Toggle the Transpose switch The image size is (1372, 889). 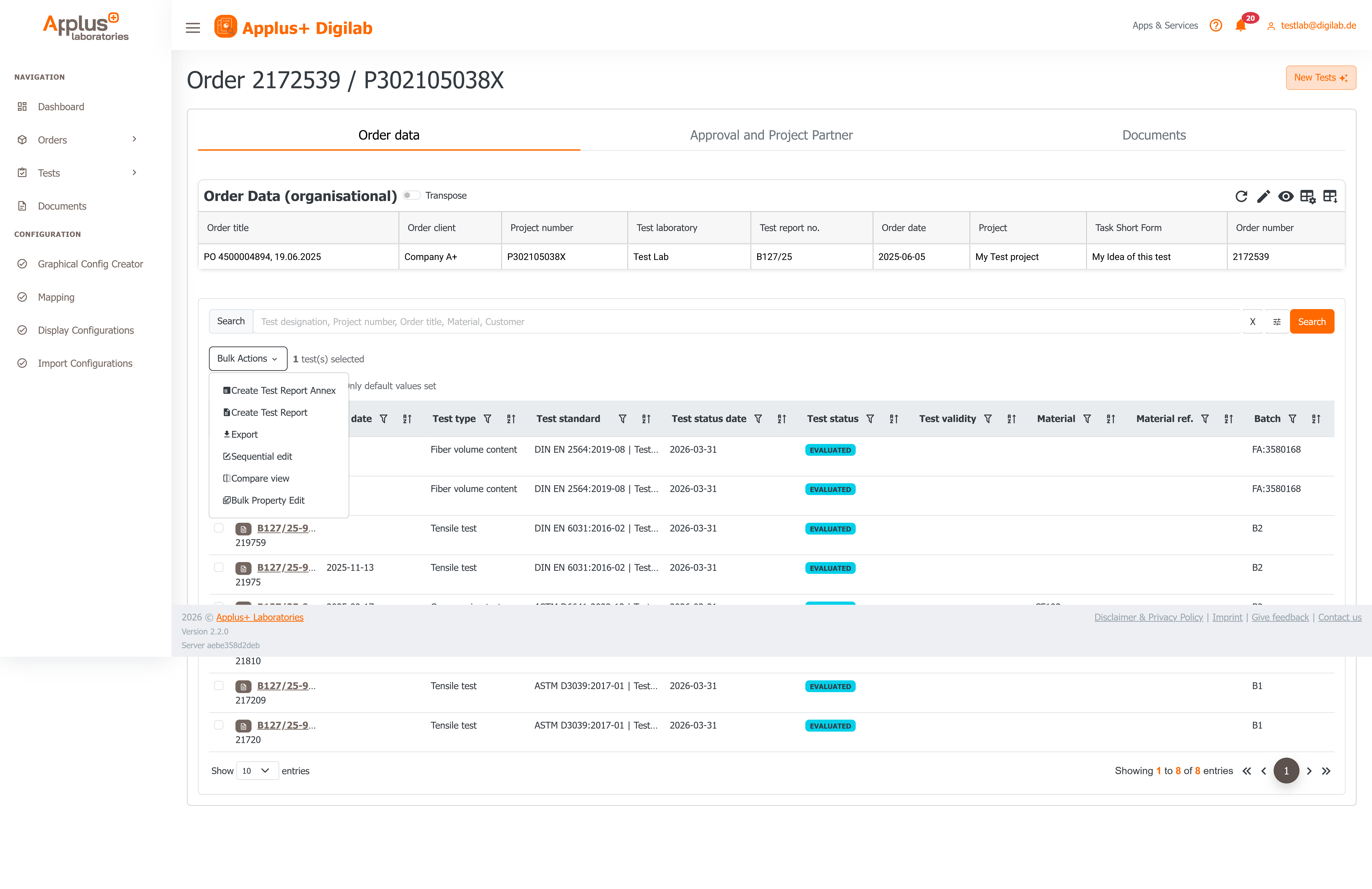point(412,195)
